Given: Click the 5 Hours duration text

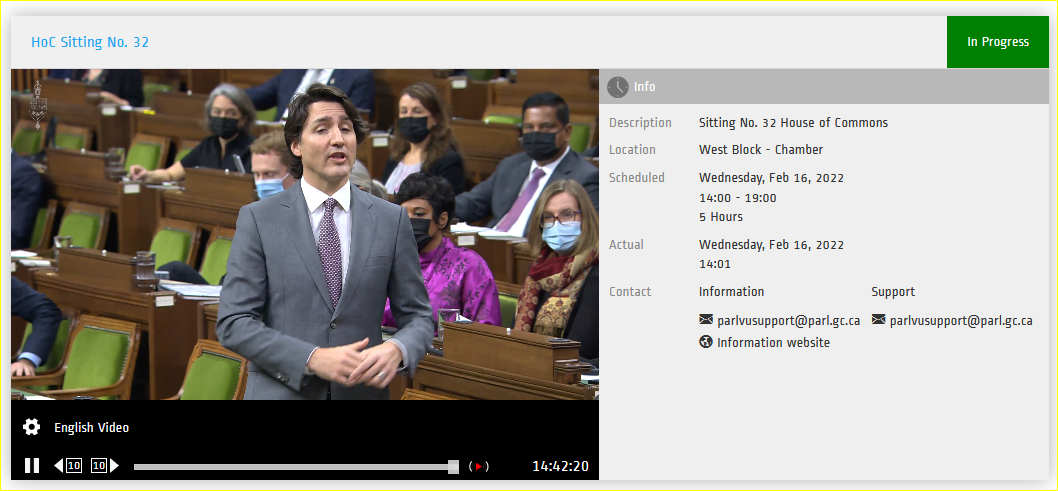Looking at the screenshot, I should click(721, 217).
